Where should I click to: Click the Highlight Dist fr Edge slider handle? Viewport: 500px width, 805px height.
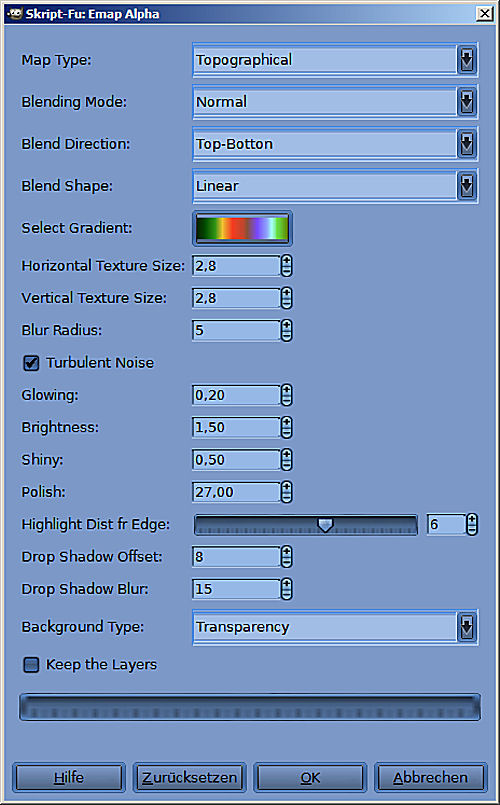click(x=325, y=524)
